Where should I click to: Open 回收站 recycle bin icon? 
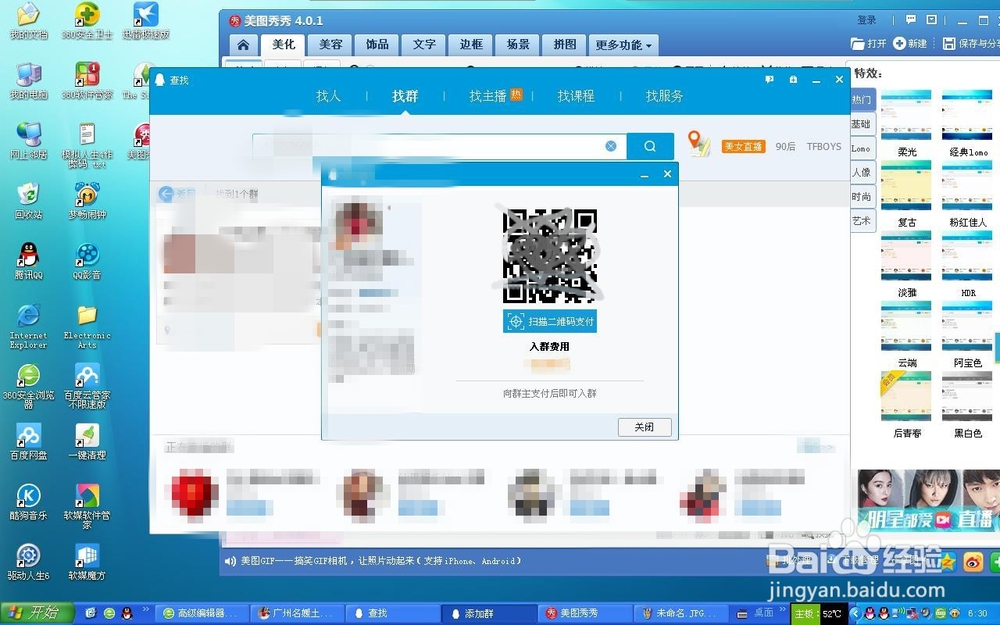[x=29, y=201]
